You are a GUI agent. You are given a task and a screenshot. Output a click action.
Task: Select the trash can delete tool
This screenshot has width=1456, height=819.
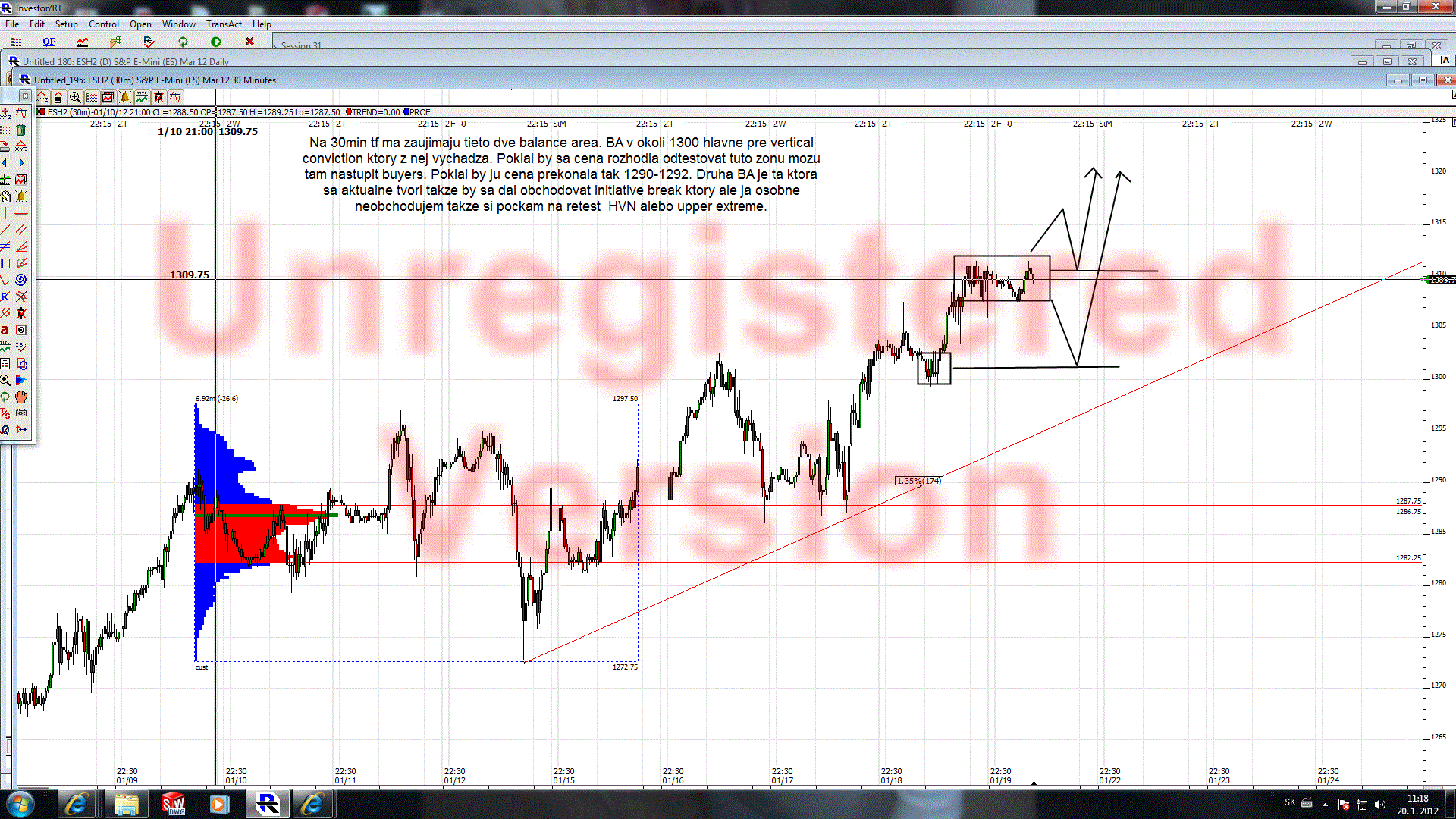coord(21,130)
